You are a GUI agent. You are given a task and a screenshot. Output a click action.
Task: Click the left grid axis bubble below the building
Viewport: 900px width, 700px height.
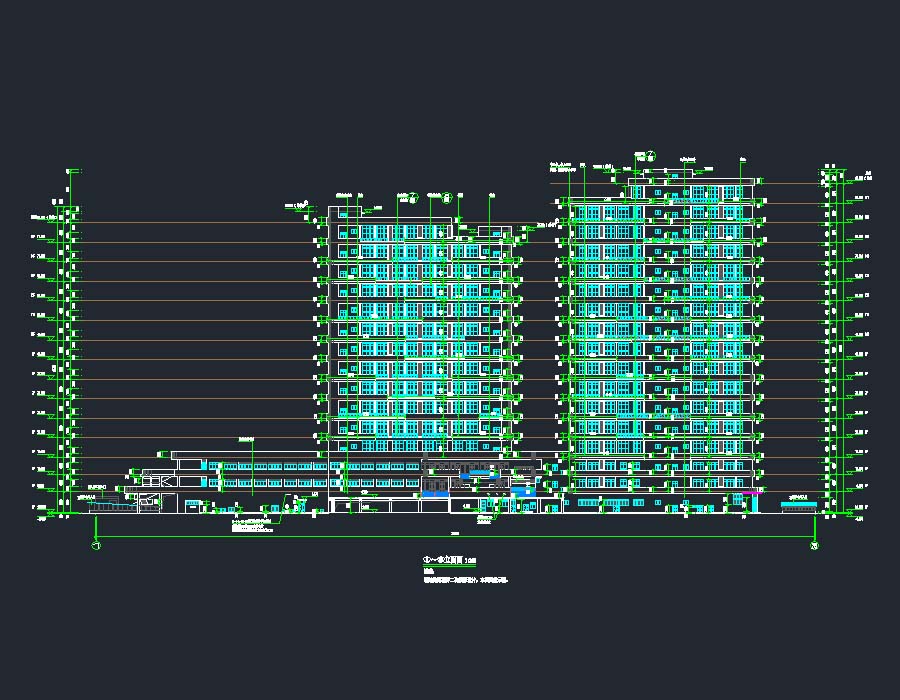pos(96,546)
